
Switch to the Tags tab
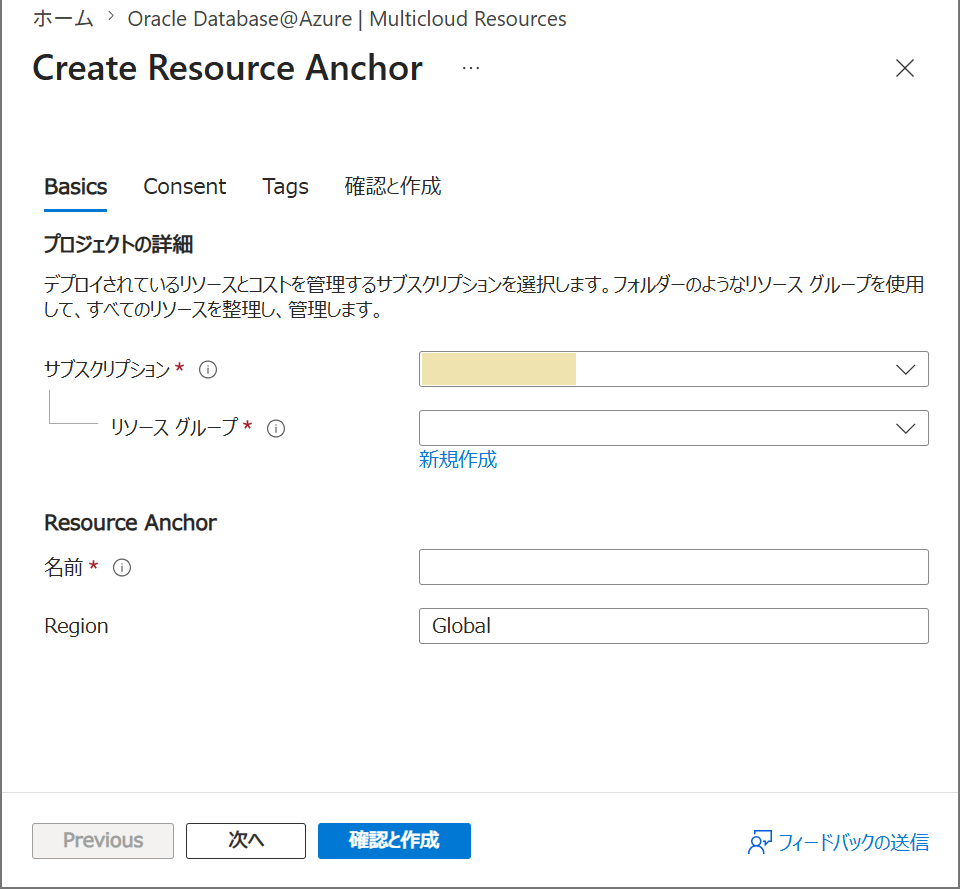(285, 187)
